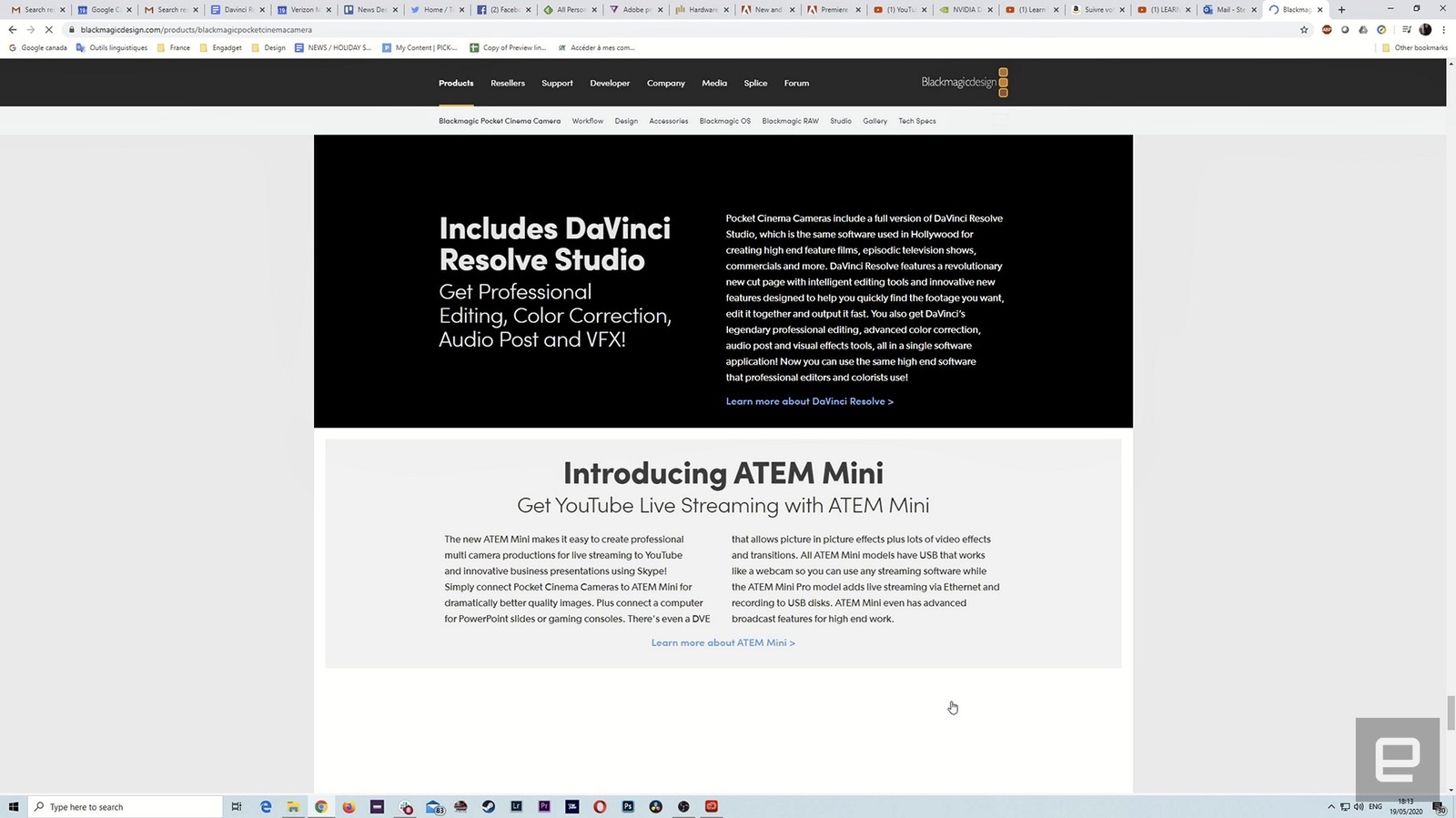Open the Support menu in site header
The image size is (1456, 818).
pos(557,83)
